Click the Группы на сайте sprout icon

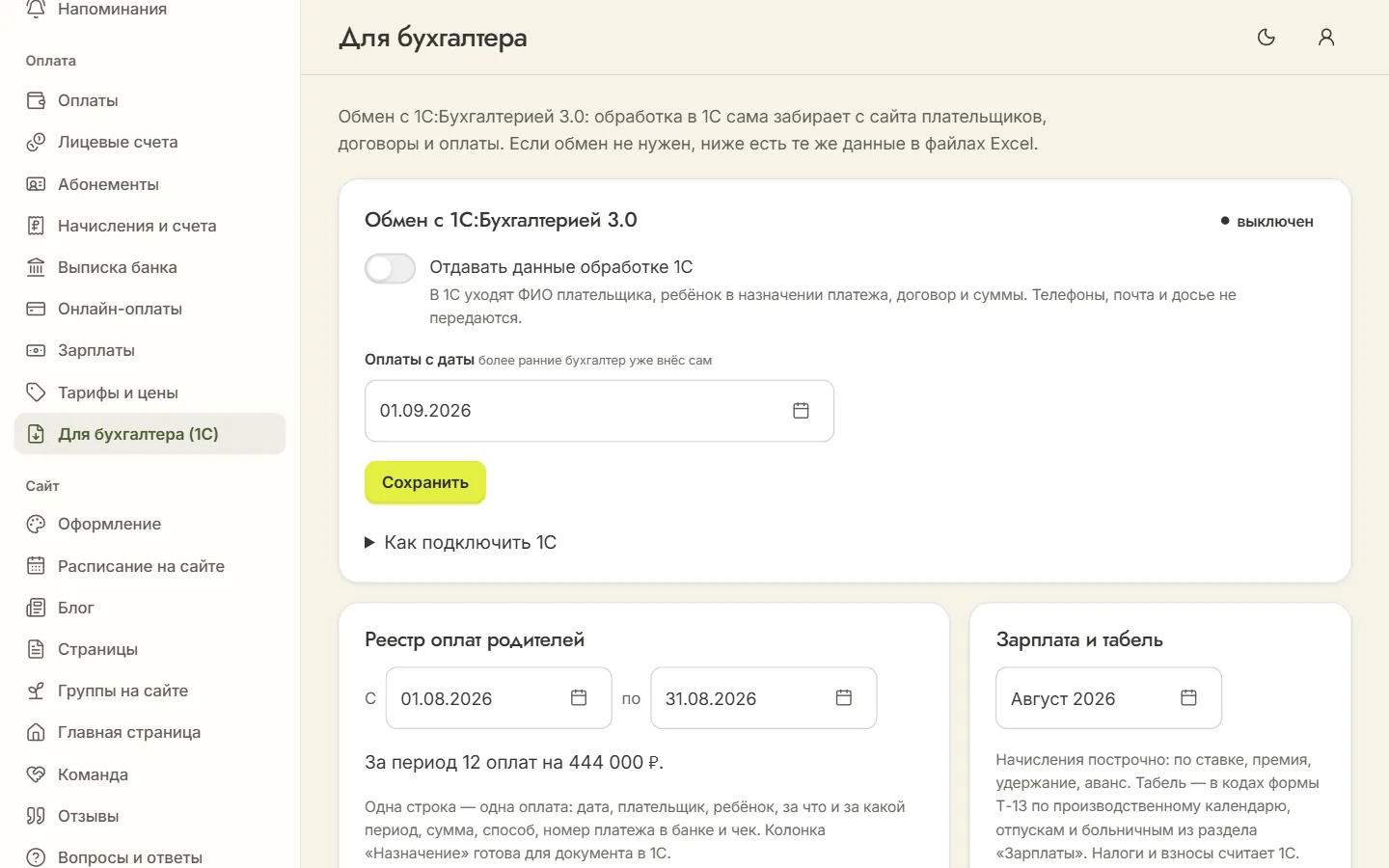tap(36, 691)
